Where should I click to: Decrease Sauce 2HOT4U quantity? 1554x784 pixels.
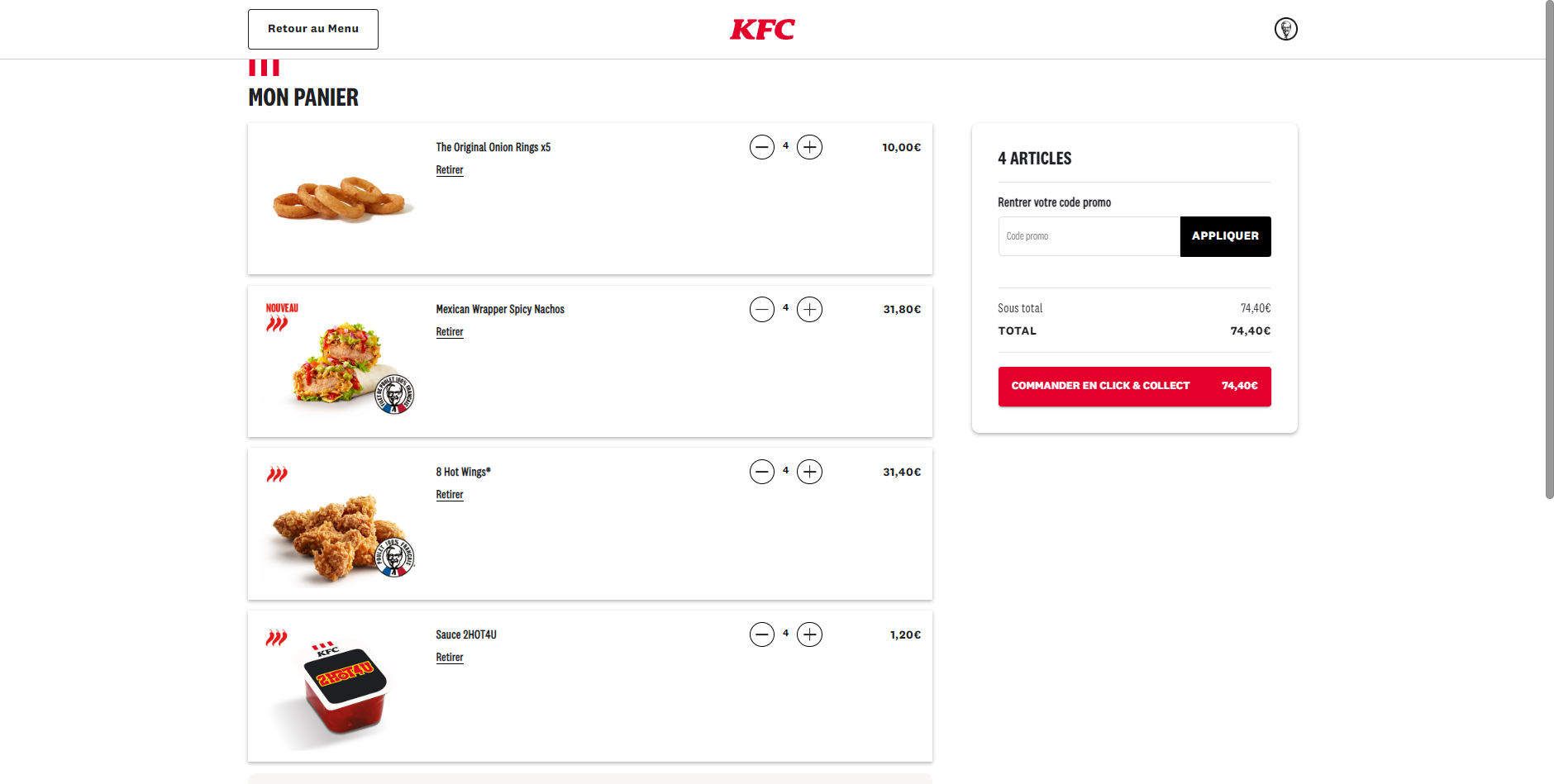tap(762, 634)
